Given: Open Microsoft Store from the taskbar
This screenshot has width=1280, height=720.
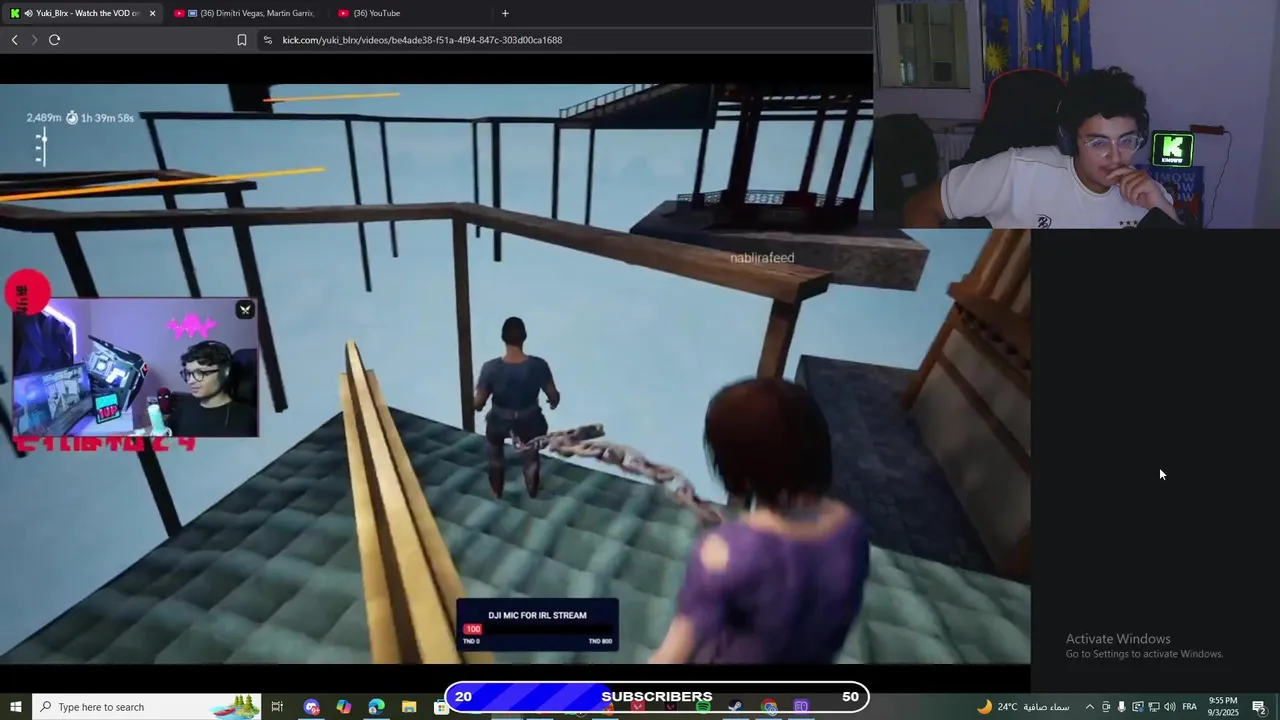Looking at the screenshot, I should [x=440, y=707].
